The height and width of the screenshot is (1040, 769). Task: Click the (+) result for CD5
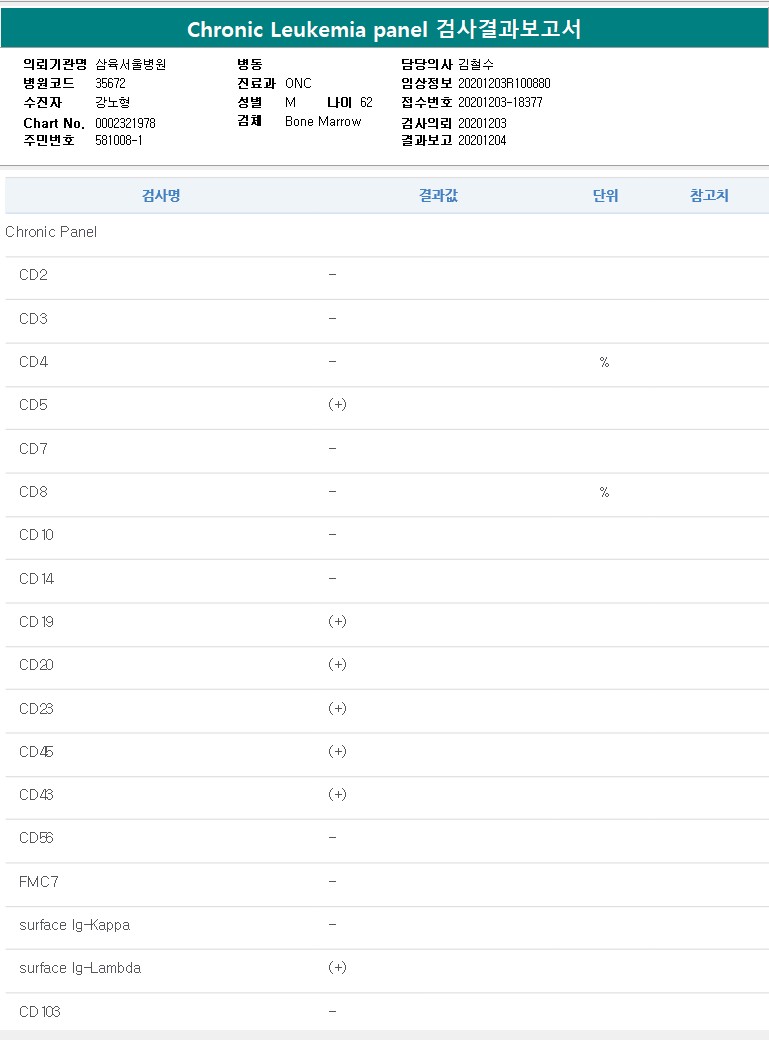(337, 405)
